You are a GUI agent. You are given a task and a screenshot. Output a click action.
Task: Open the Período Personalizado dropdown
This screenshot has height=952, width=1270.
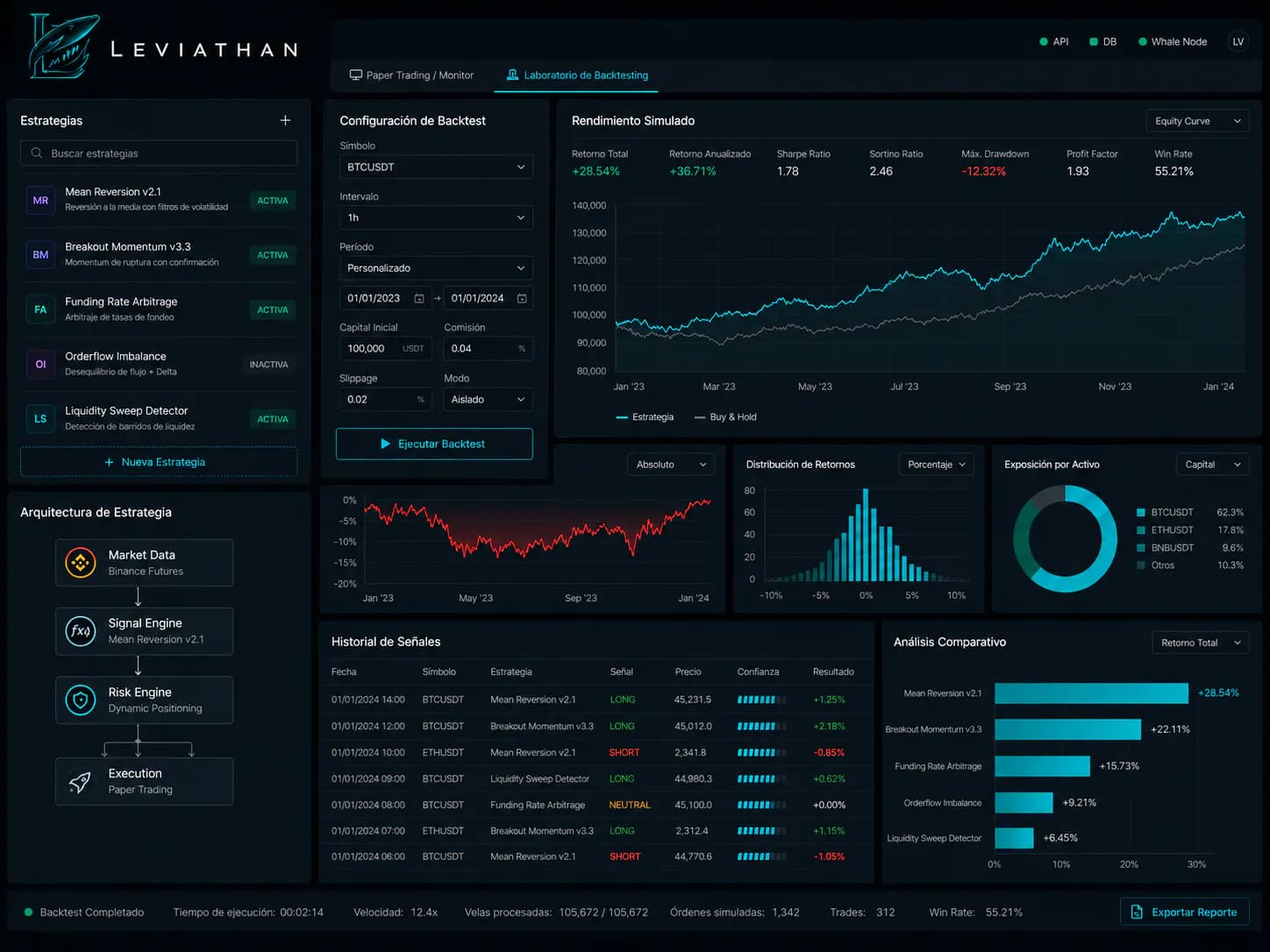[x=436, y=268]
